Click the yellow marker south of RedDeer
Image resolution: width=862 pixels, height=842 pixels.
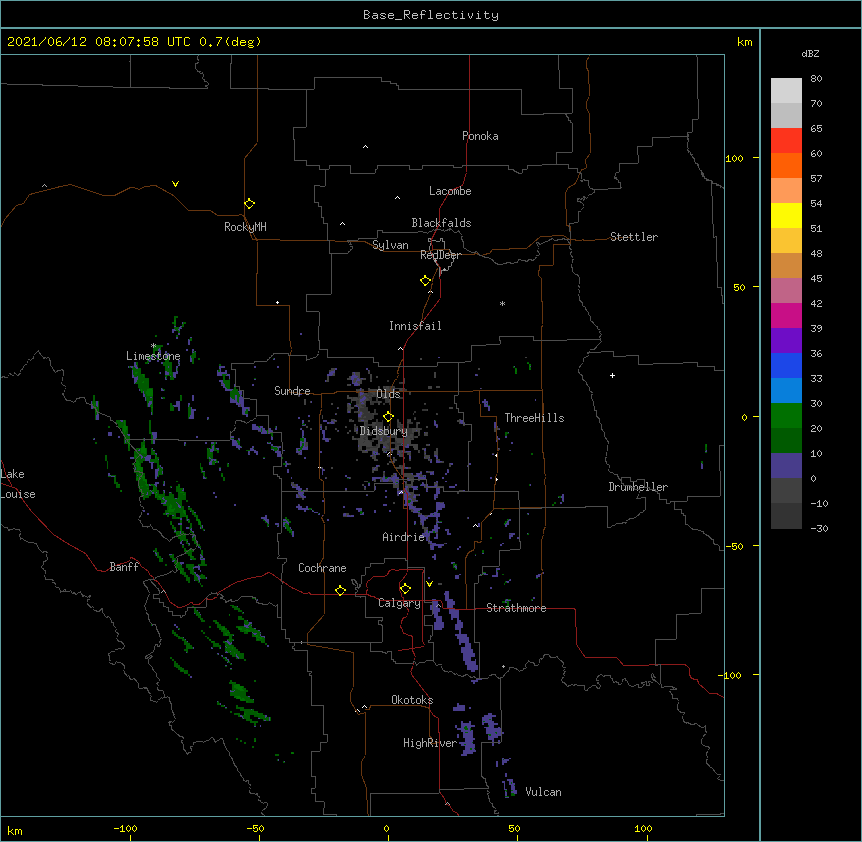point(426,281)
